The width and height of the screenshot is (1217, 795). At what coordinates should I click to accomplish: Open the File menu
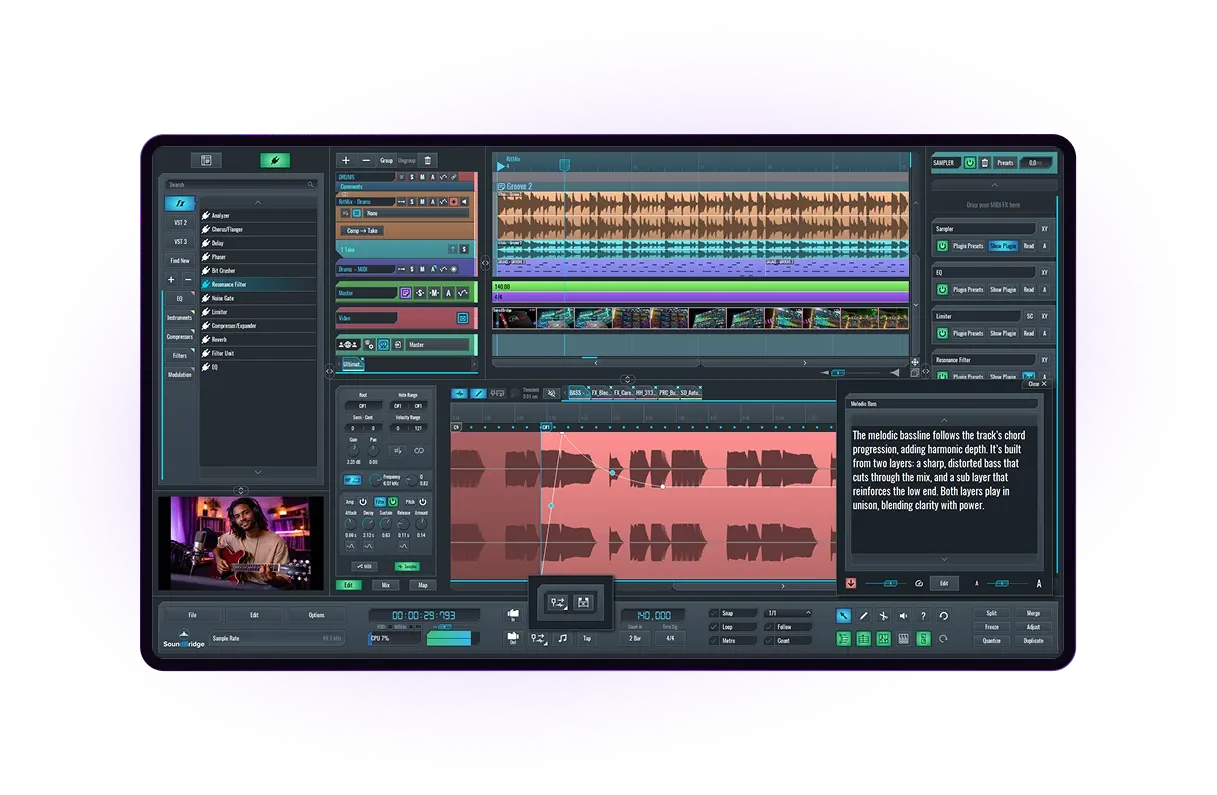[x=191, y=615]
